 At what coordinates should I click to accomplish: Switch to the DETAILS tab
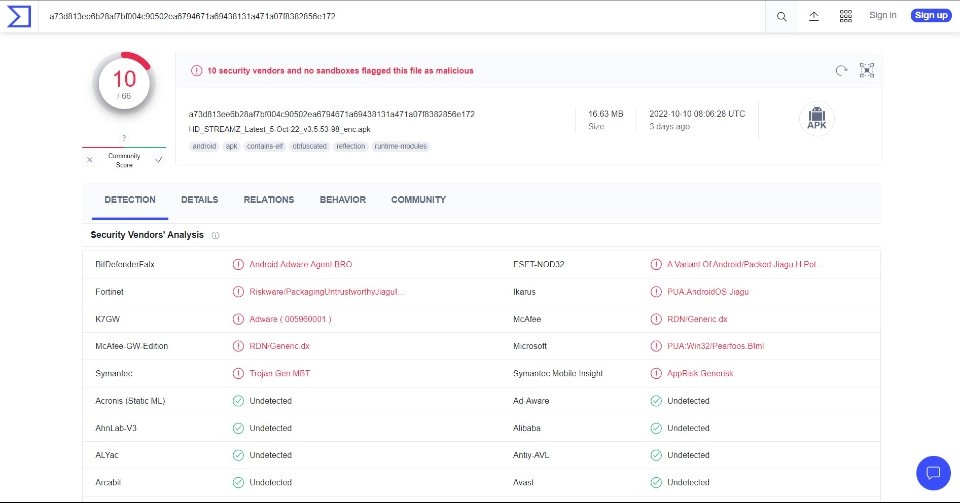[200, 199]
